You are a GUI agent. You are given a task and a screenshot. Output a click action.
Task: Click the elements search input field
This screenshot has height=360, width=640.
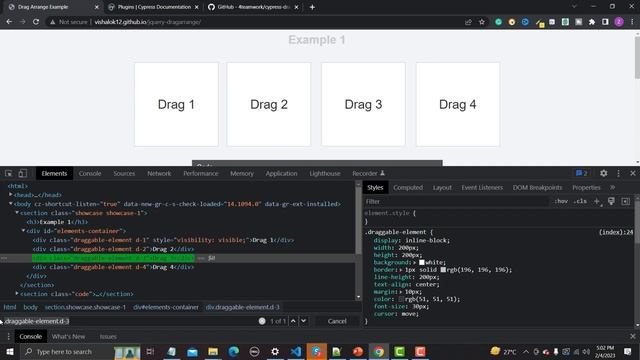click(x=129, y=321)
